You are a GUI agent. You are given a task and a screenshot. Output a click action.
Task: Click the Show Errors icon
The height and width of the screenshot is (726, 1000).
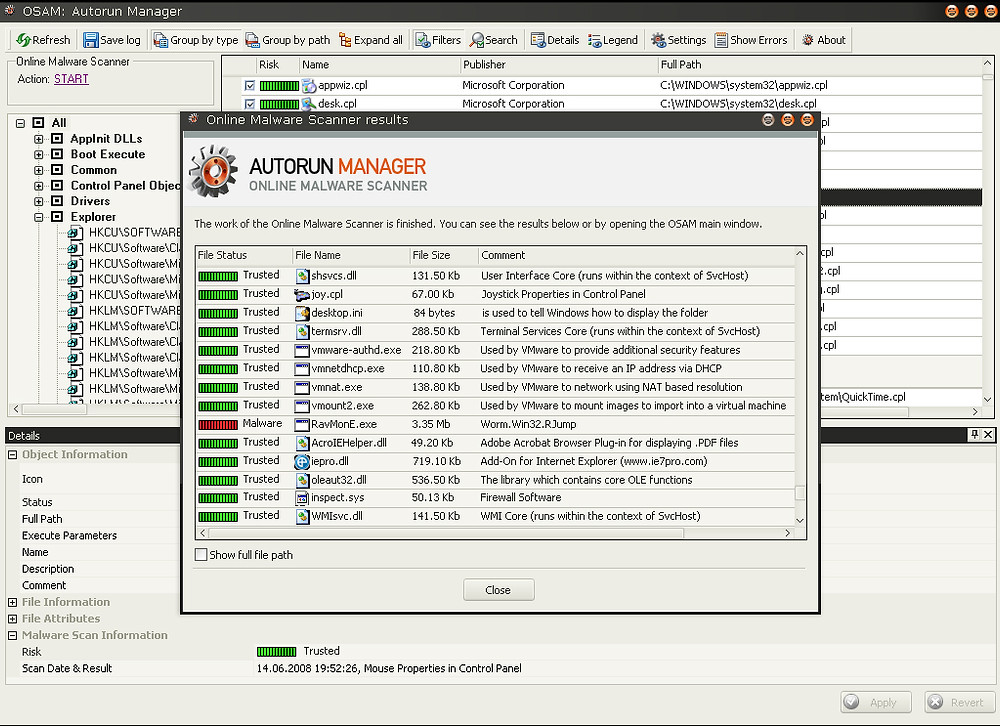721,40
